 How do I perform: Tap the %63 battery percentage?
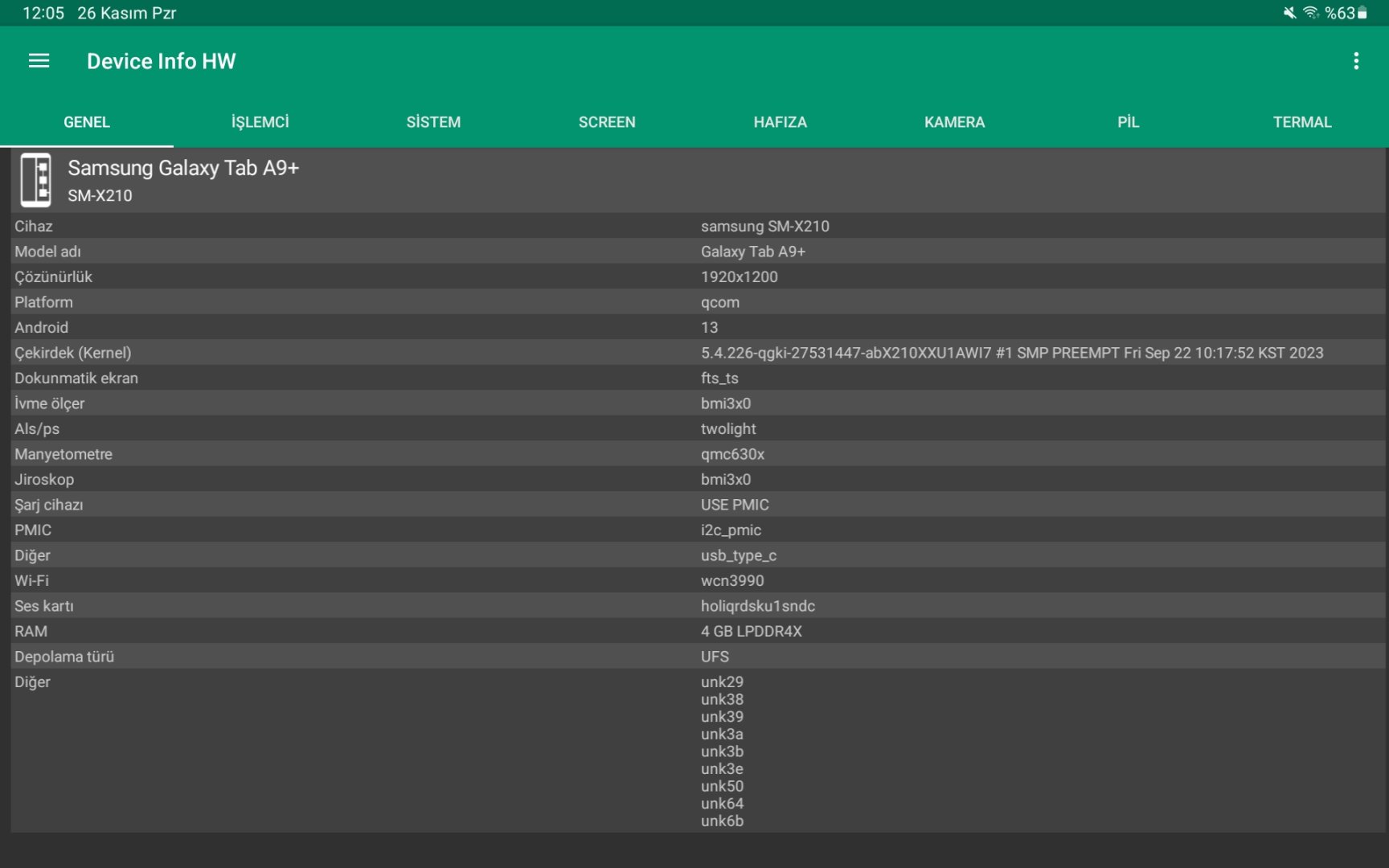1340,13
